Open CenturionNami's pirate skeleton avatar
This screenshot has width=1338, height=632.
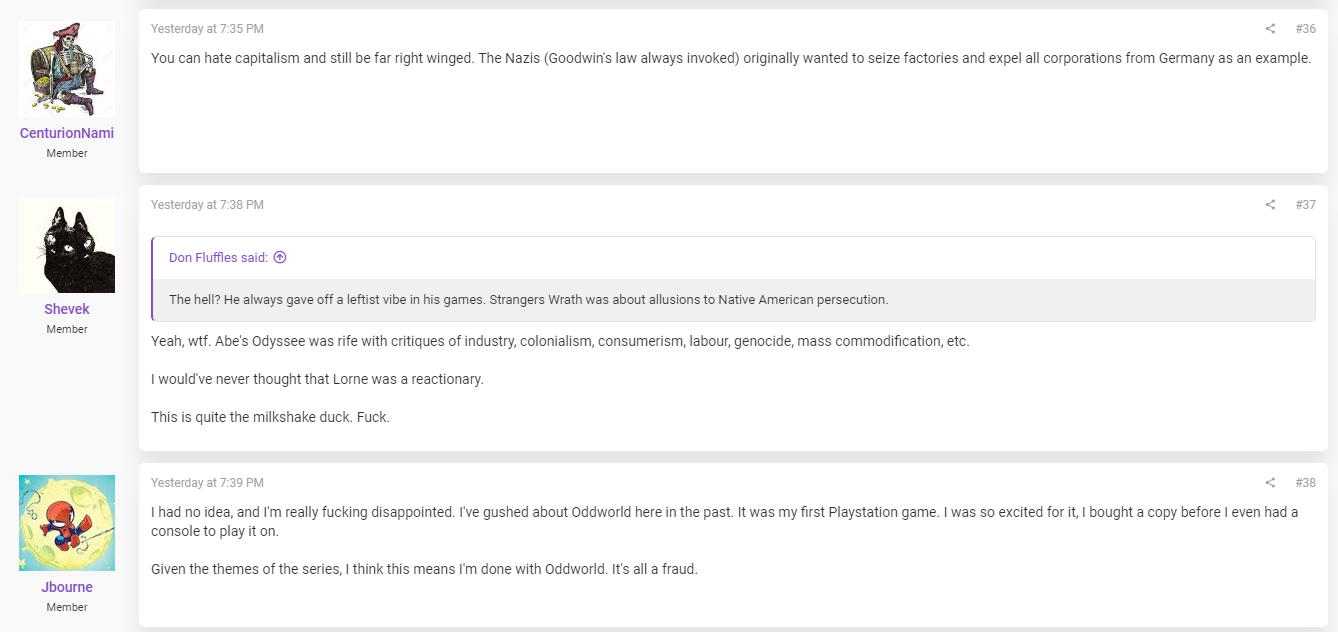pyautogui.click(x=67, y=69)
